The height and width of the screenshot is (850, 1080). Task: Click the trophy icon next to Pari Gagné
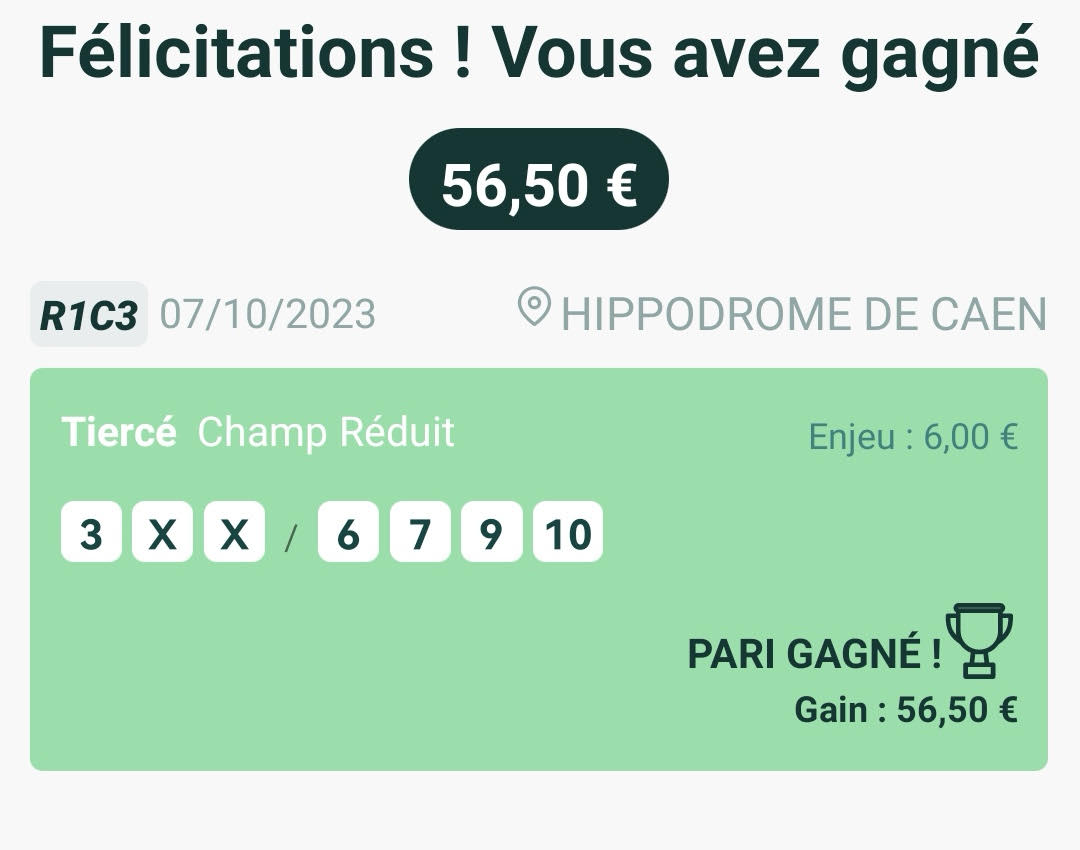(979, 641)
